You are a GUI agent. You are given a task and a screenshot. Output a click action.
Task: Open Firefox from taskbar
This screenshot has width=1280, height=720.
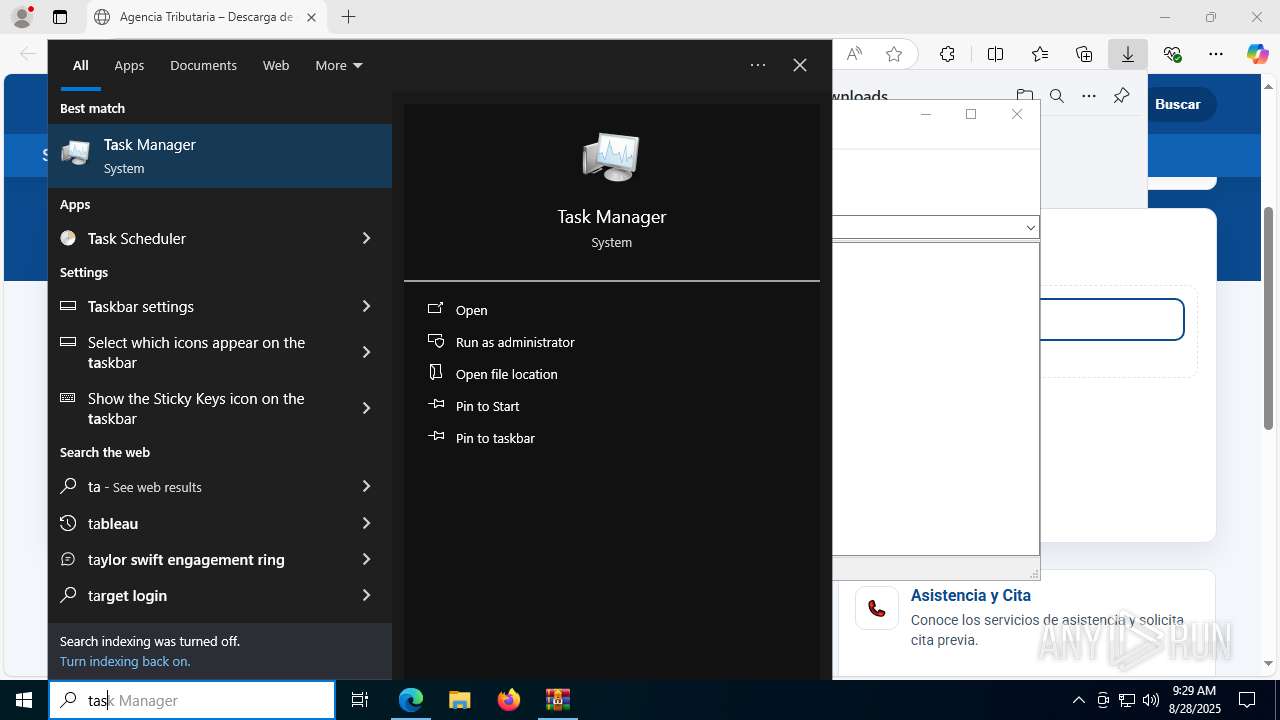click(509, 700)
